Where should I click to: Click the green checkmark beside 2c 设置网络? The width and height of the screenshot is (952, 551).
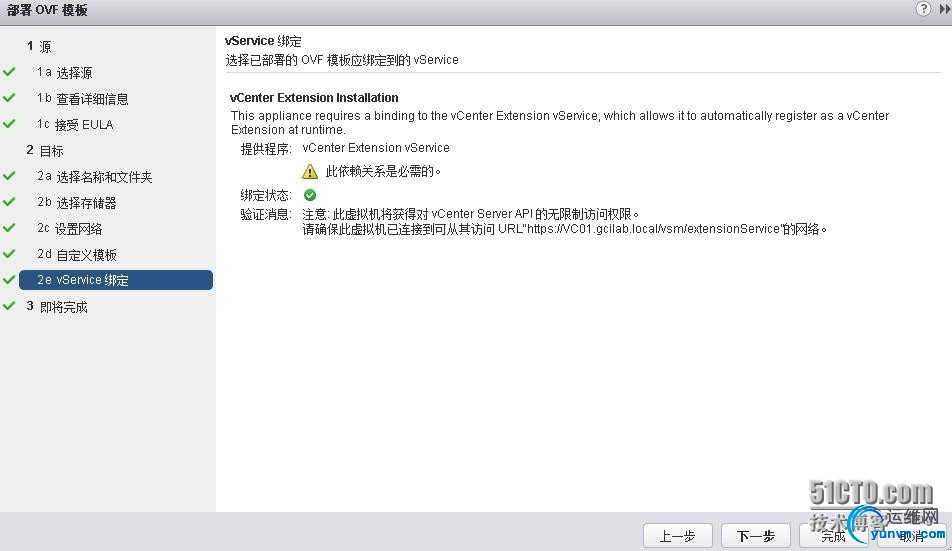pos(9,228)
